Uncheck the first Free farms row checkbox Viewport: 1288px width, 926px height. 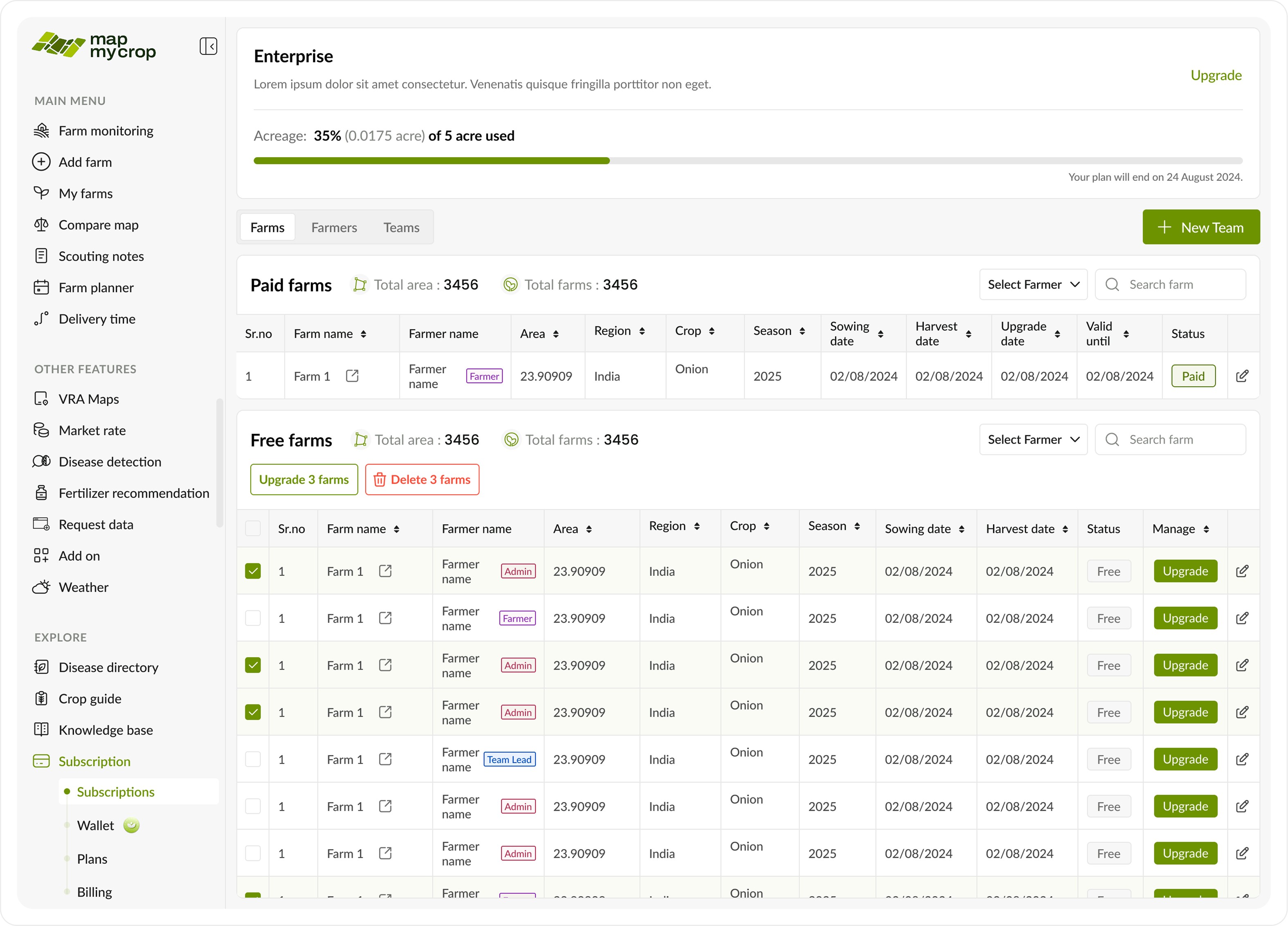[x=253, y=572]
